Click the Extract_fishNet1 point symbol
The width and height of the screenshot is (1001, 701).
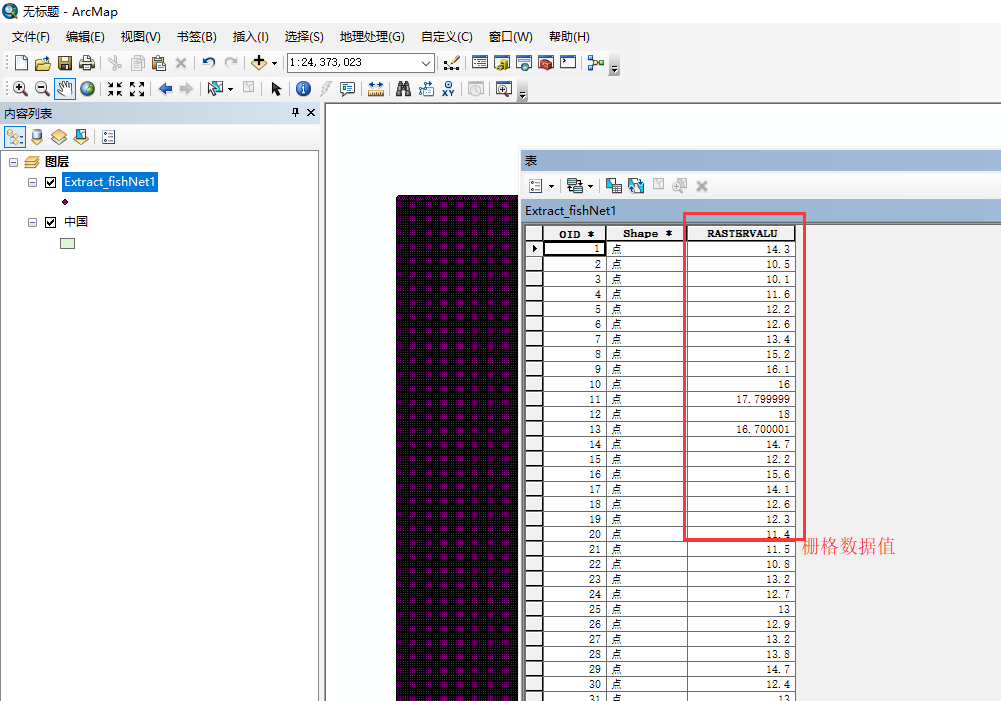click(x=65, y=202)
